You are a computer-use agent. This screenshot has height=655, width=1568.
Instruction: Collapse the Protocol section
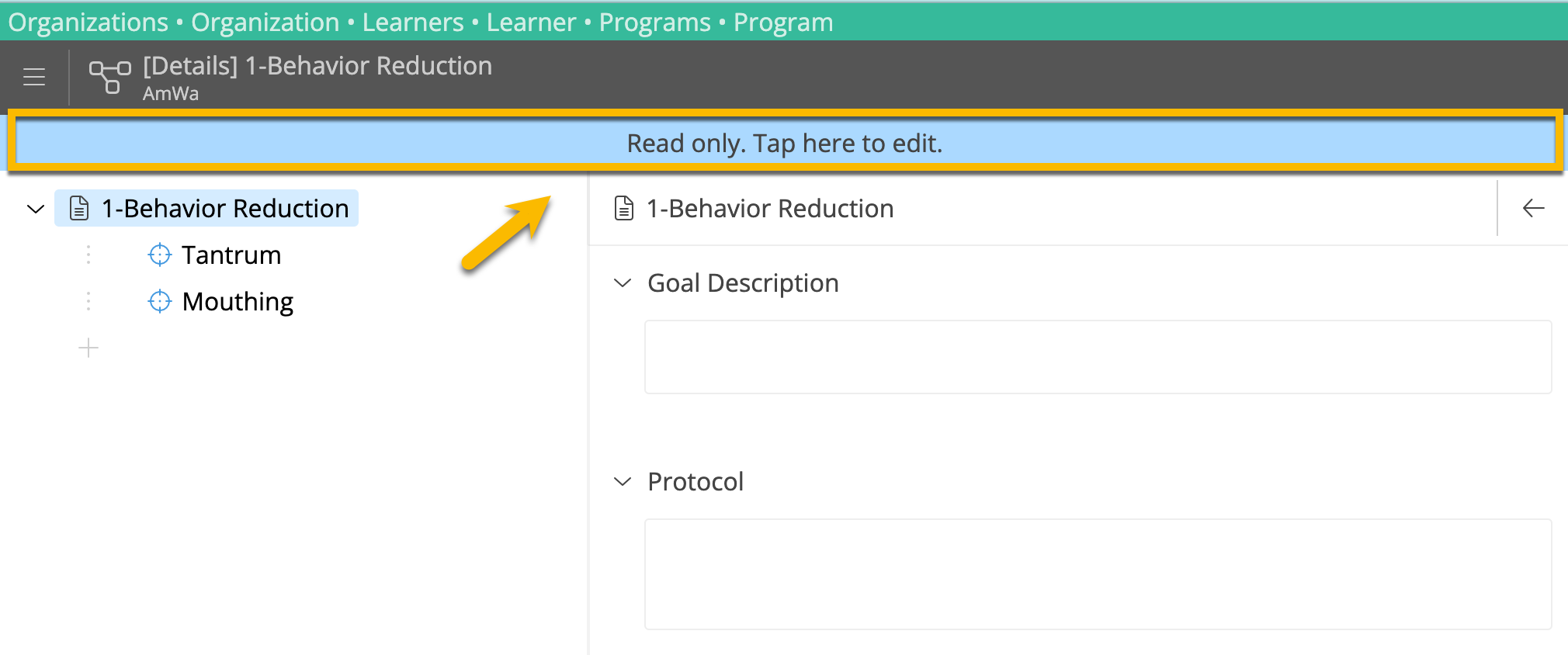point(622,481)
